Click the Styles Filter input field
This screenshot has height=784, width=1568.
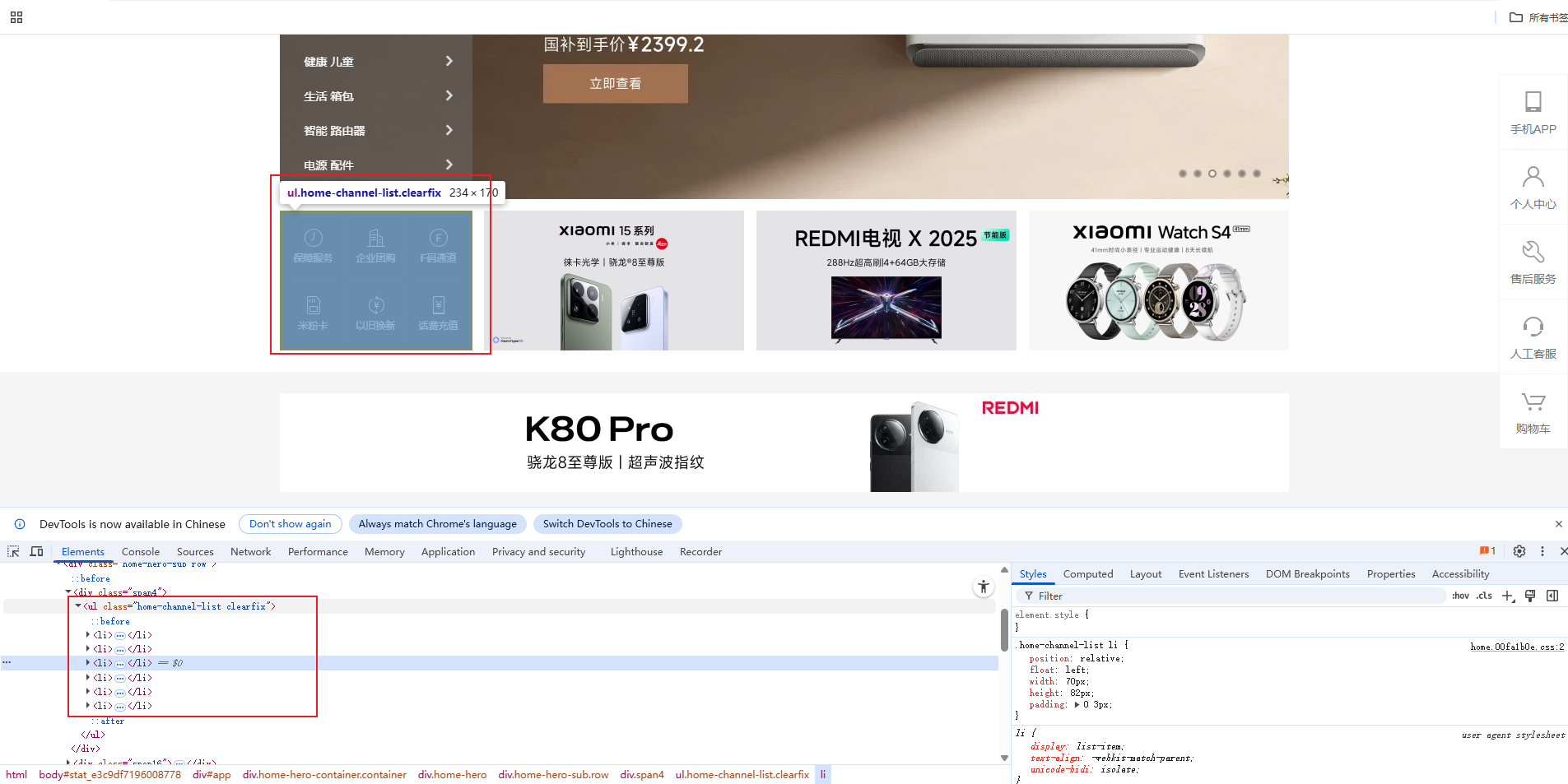pyautogui.click(x=1231, y=596)
